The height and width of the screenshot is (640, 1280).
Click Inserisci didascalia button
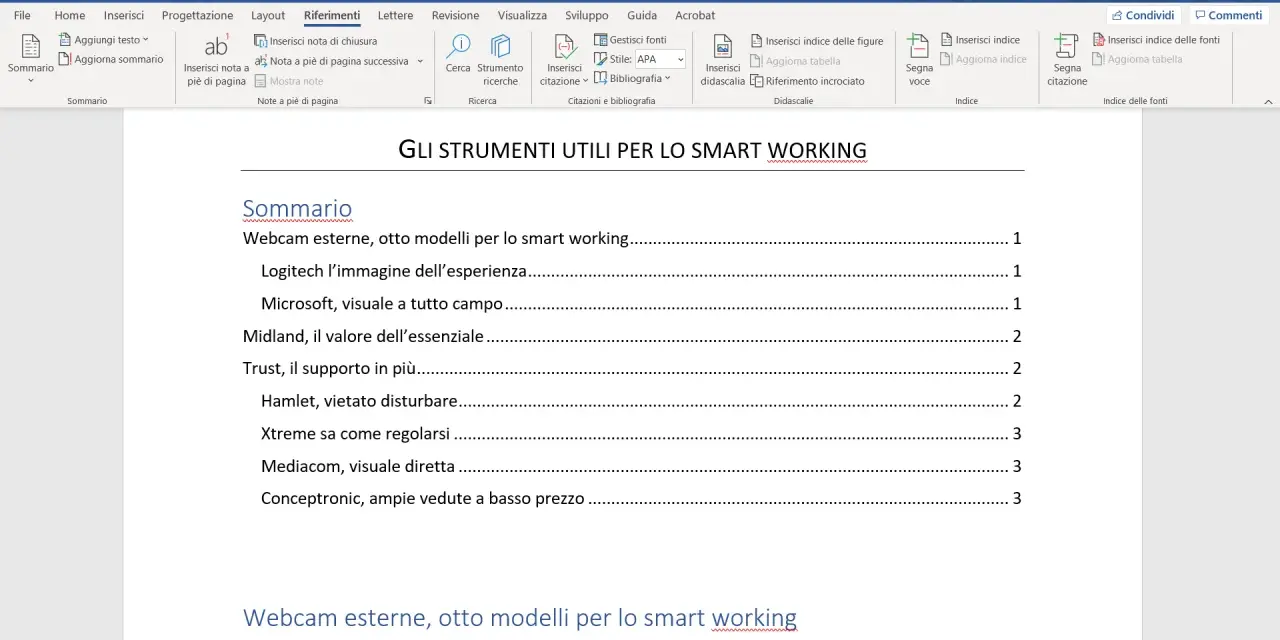[x=722, y=60]
